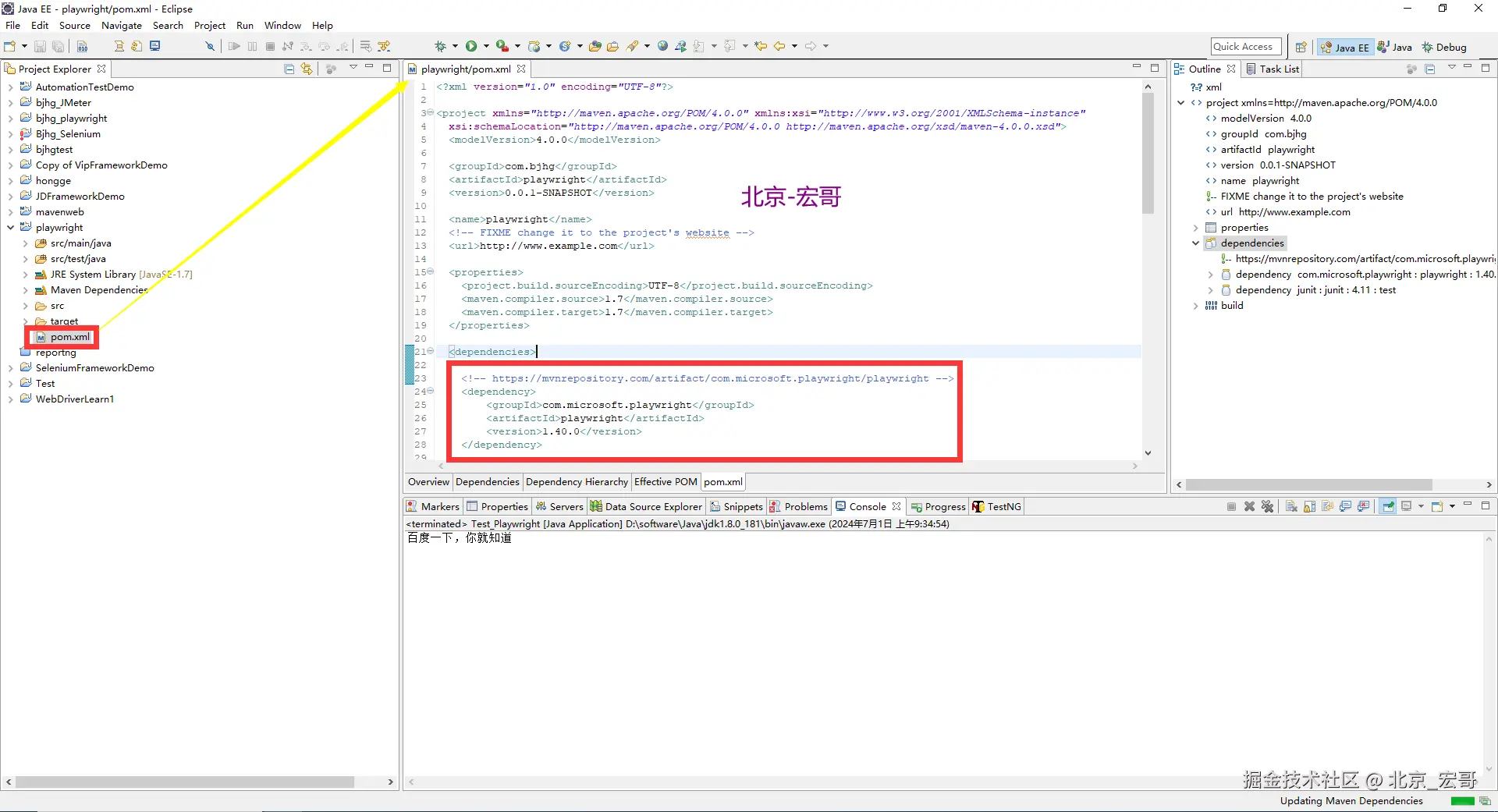Viewport: 1498px width, 812px height.
Task: Click the Open Web Browser globe icon
Action: point(662,46)
